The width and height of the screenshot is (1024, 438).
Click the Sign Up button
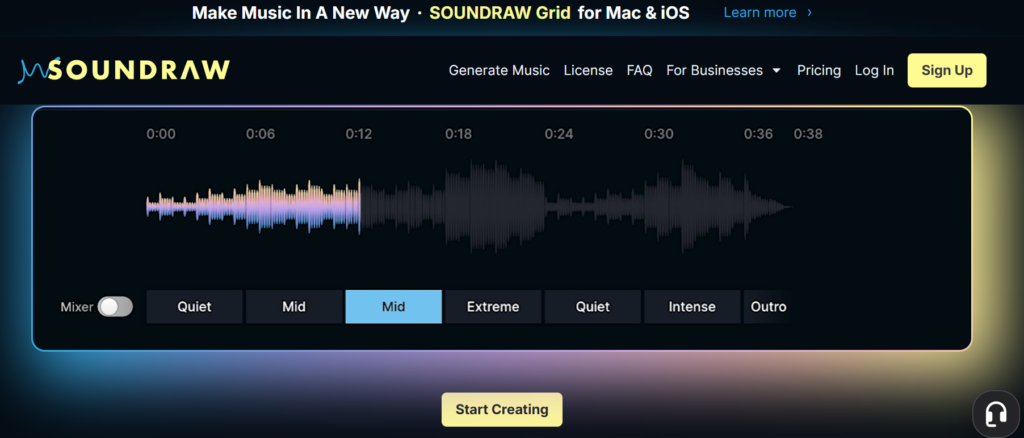pos(947,70)
